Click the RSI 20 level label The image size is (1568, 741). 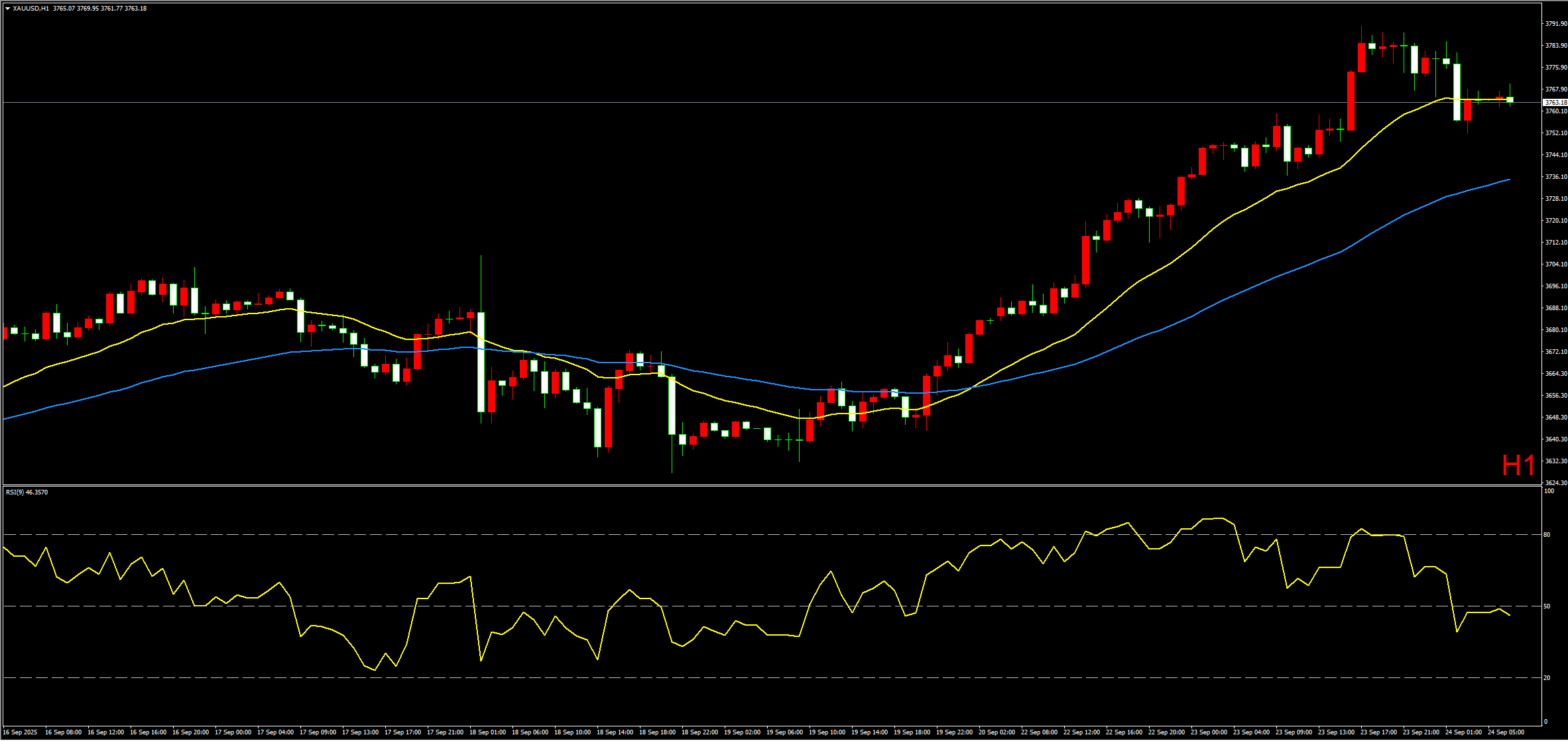coord(1547,678)
